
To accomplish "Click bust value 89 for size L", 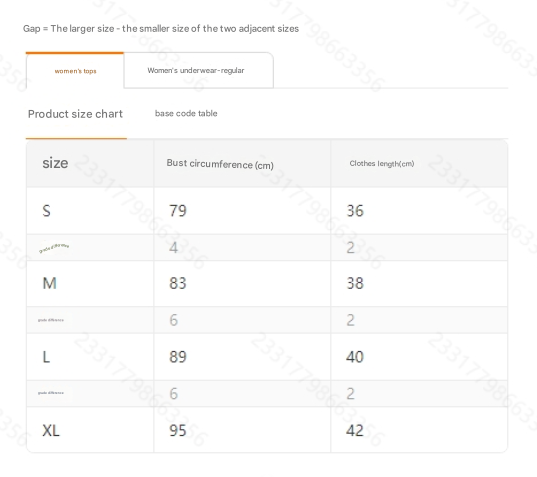I will pyautogui.click(x=178, y=357).
